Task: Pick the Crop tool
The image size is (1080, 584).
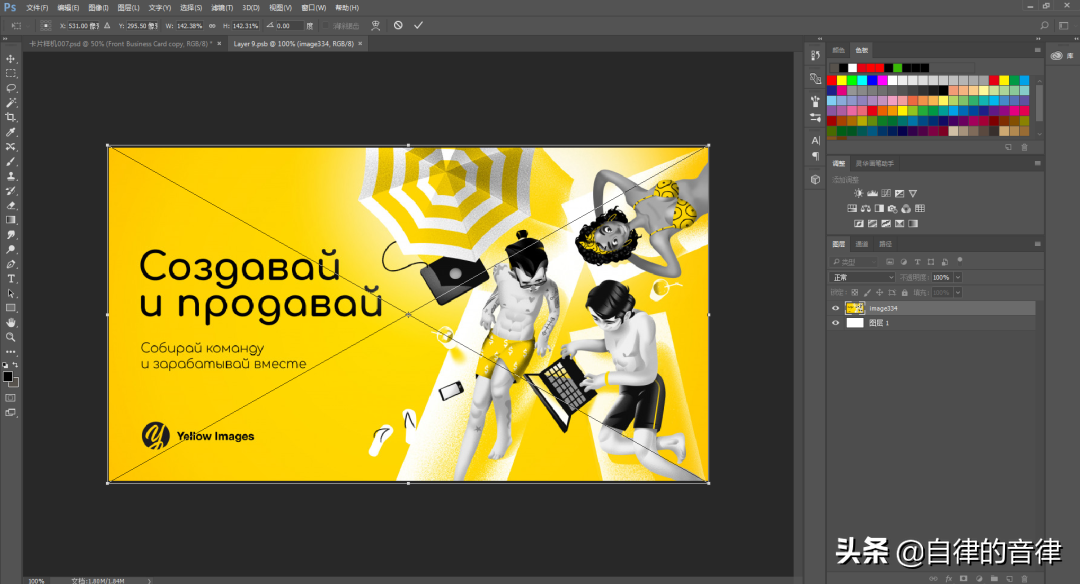Action: click(x=11, y=117)
